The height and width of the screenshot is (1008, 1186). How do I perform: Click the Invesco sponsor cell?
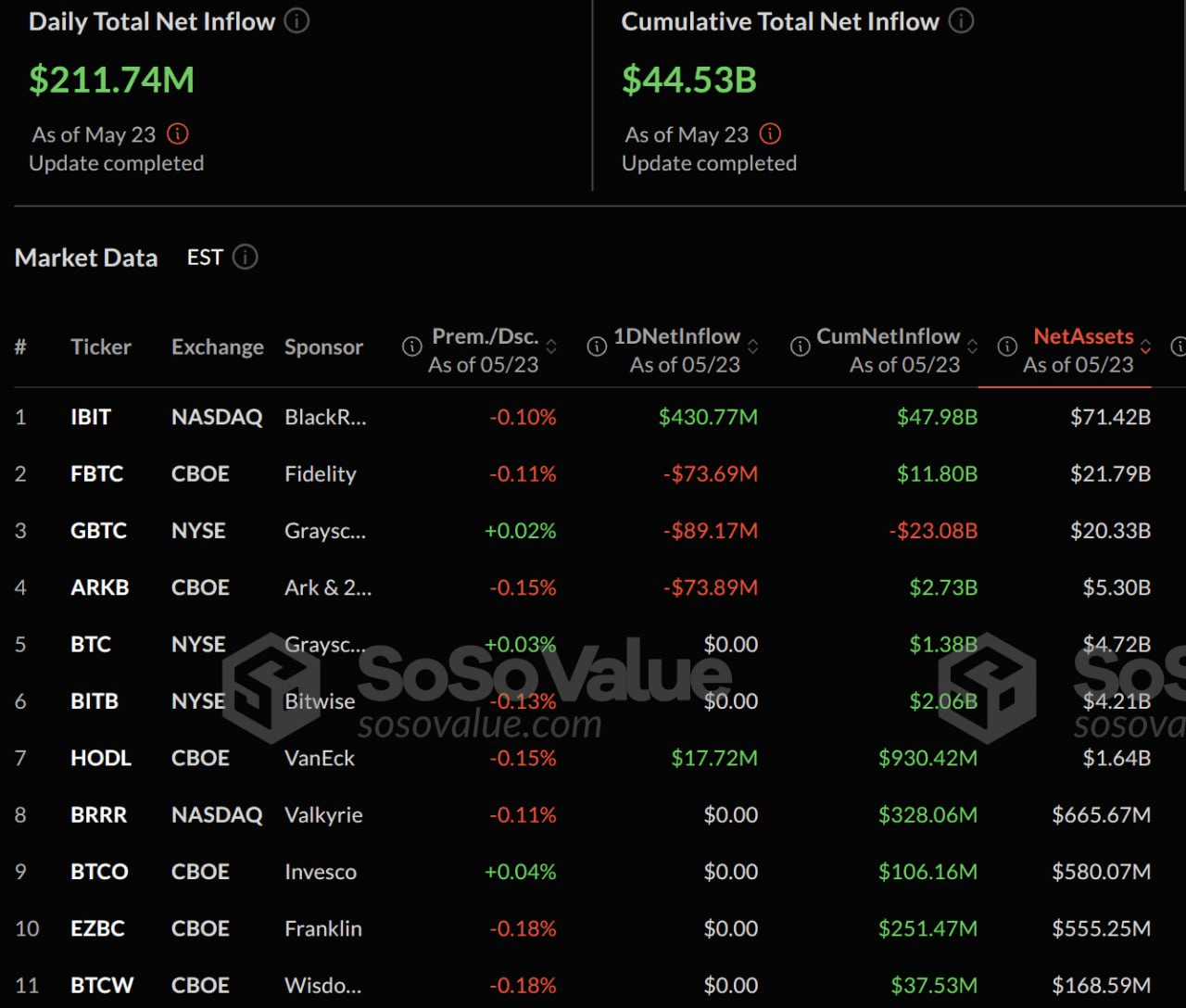click(x=321, y=872)
